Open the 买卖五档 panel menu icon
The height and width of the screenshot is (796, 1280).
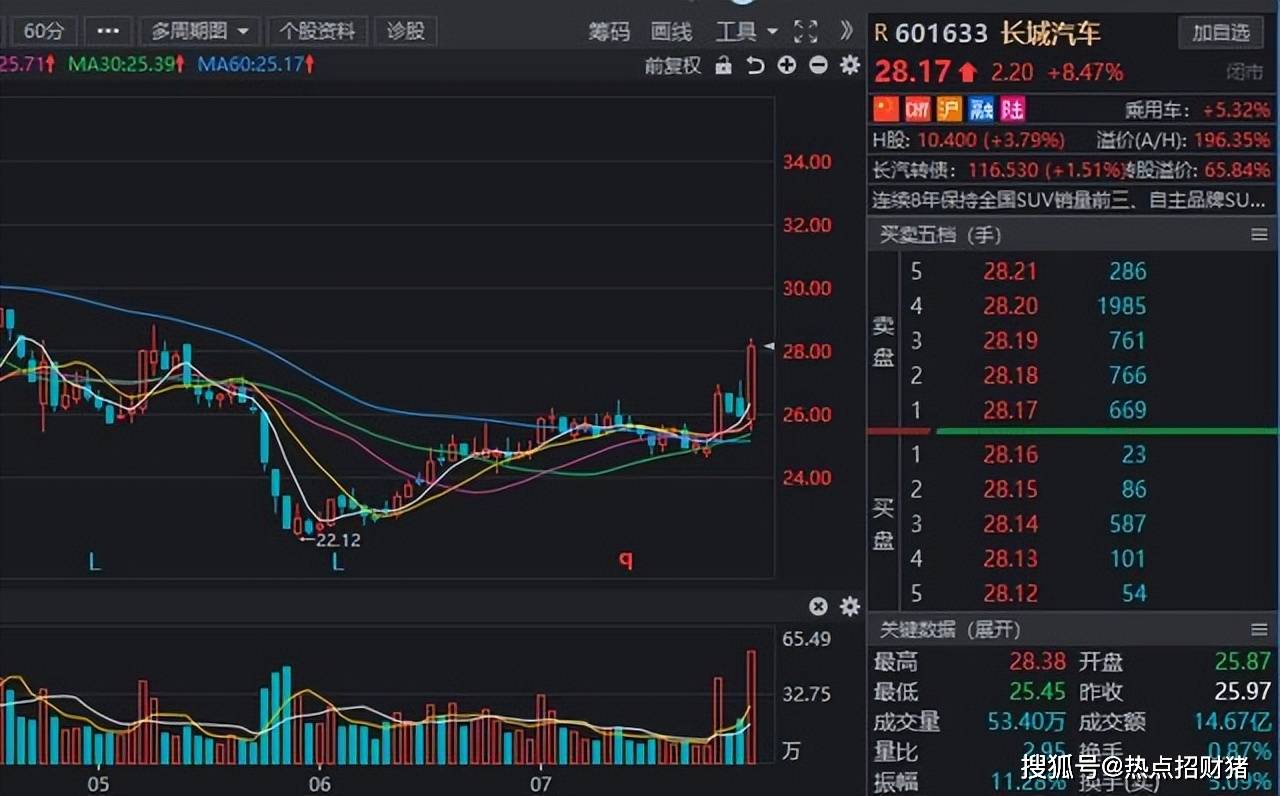pyautogui.click(x=1259, y=235)
